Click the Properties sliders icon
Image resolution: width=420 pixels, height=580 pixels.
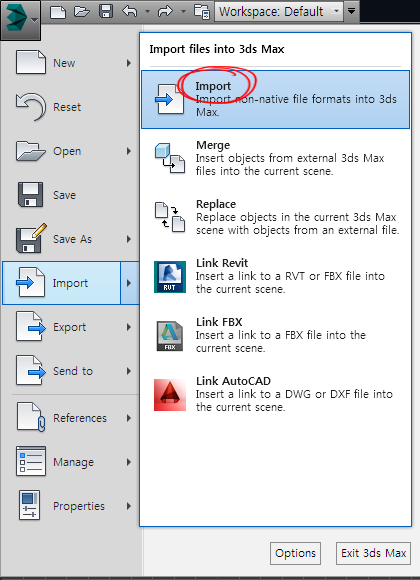30,505
